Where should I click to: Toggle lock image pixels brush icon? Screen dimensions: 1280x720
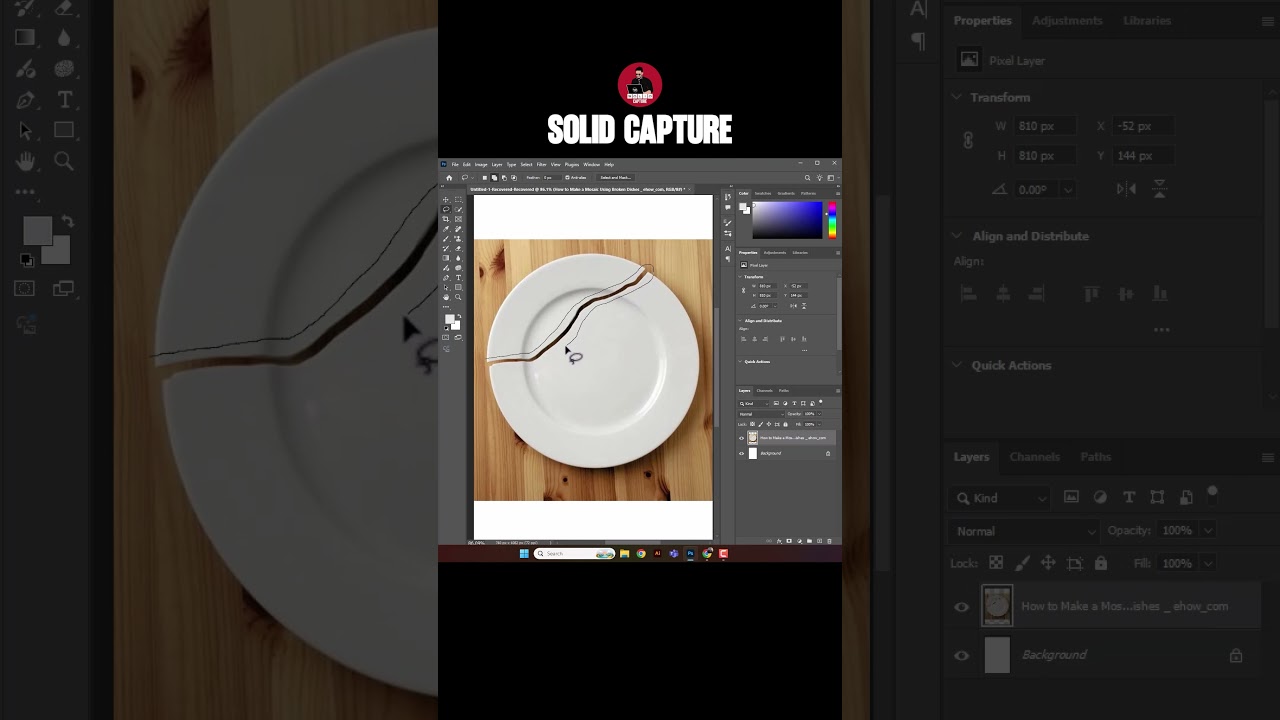[761, 424]
